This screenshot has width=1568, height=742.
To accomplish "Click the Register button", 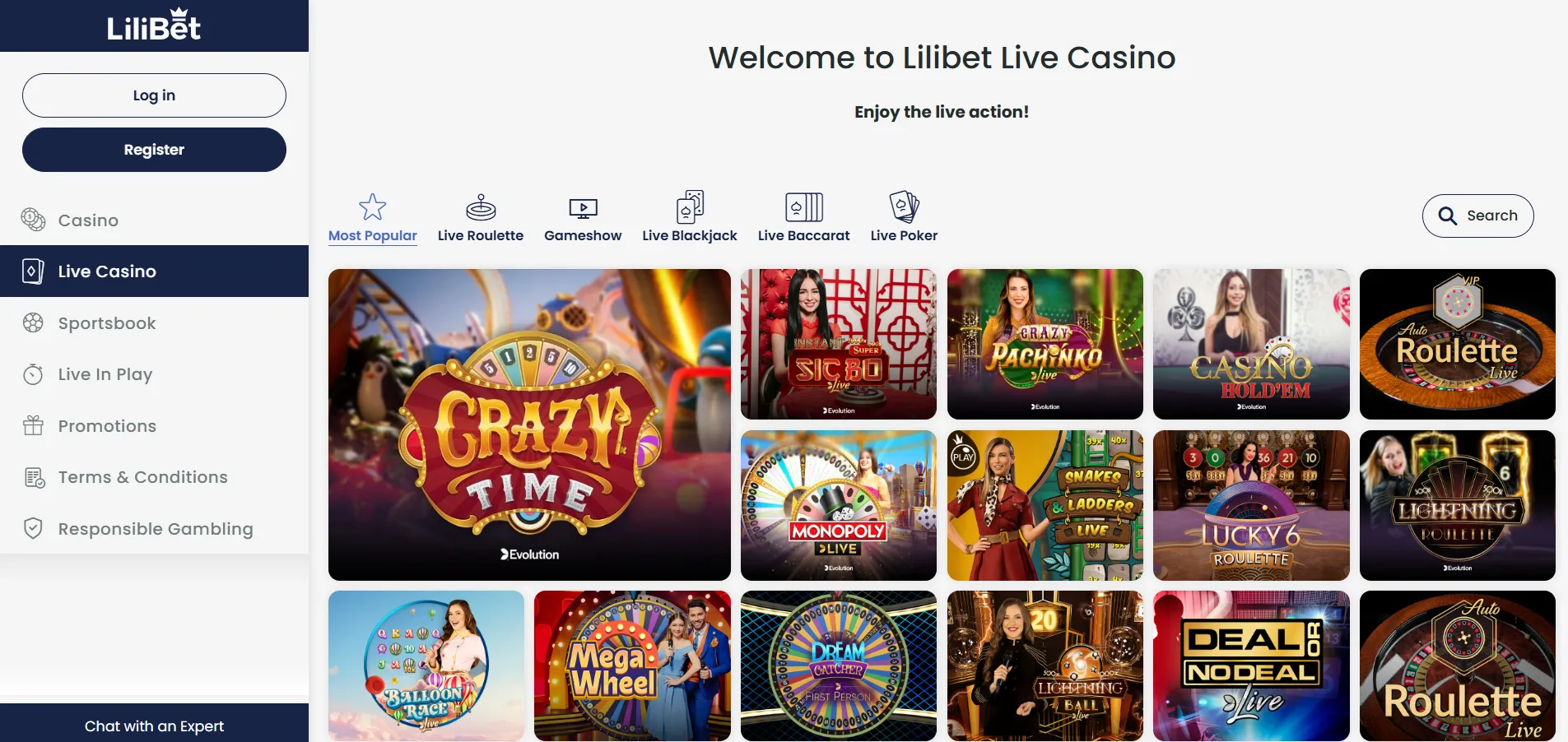I will click(154, 150).
